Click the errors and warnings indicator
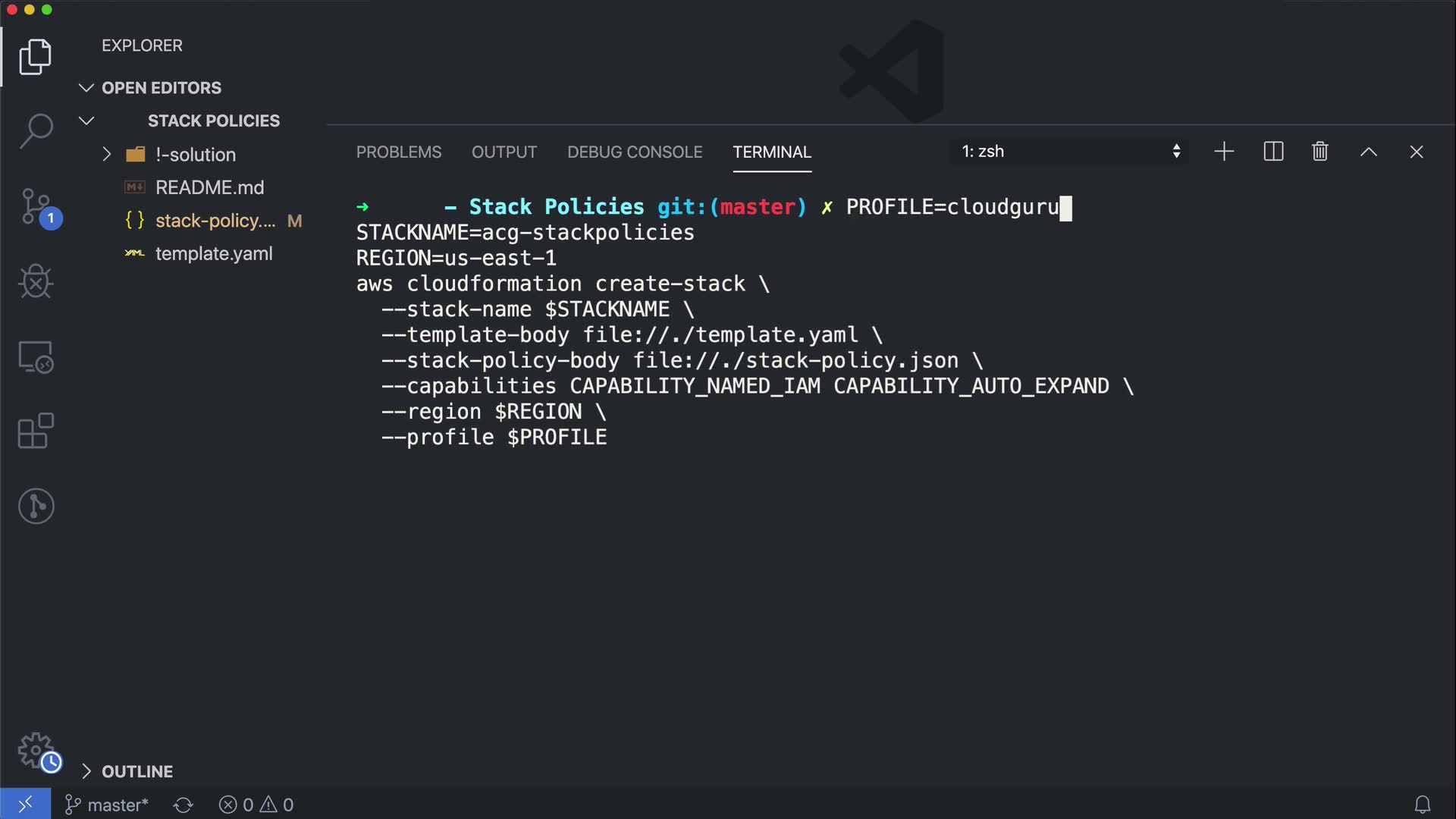 (256, 805)
